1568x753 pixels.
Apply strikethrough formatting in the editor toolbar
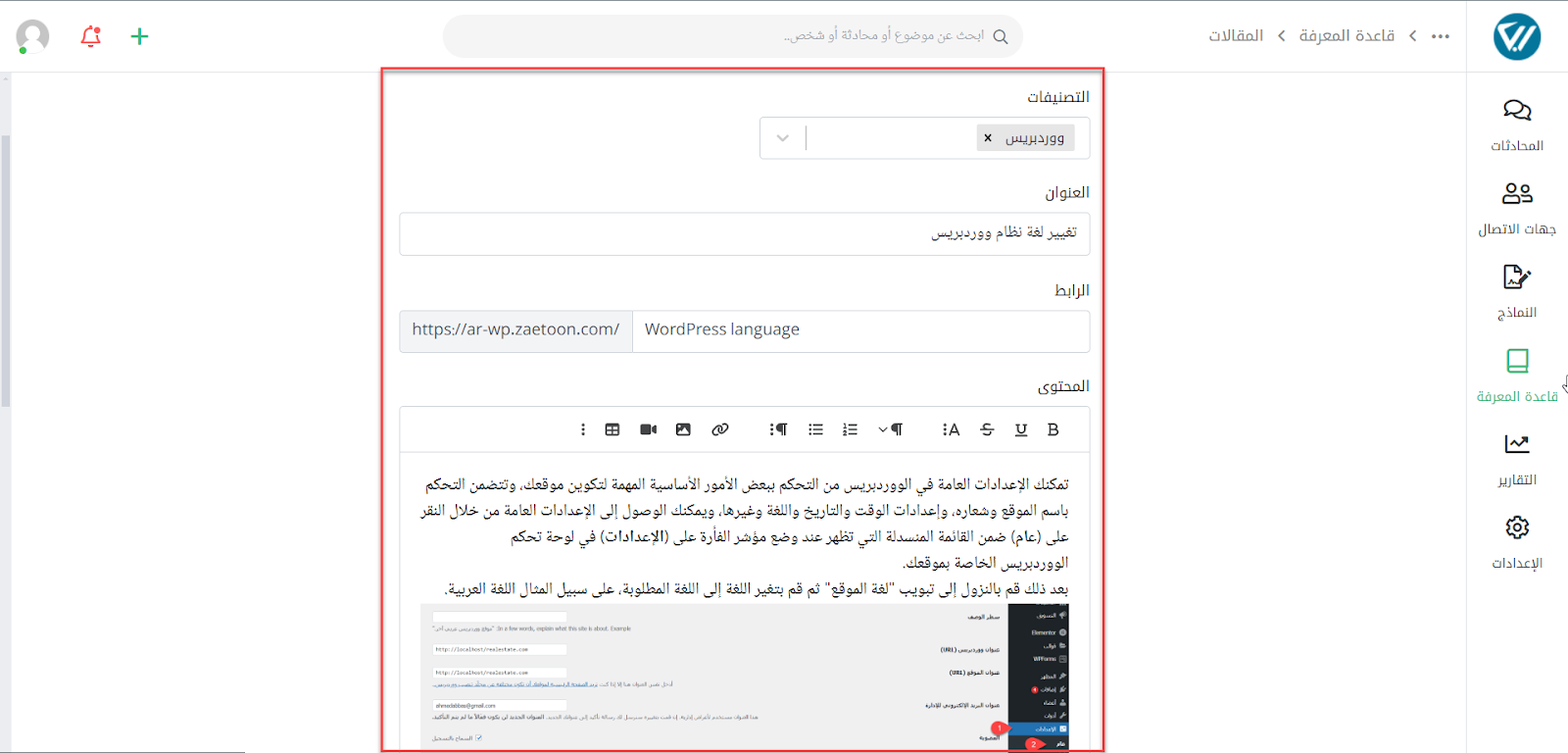click(987, 429)
